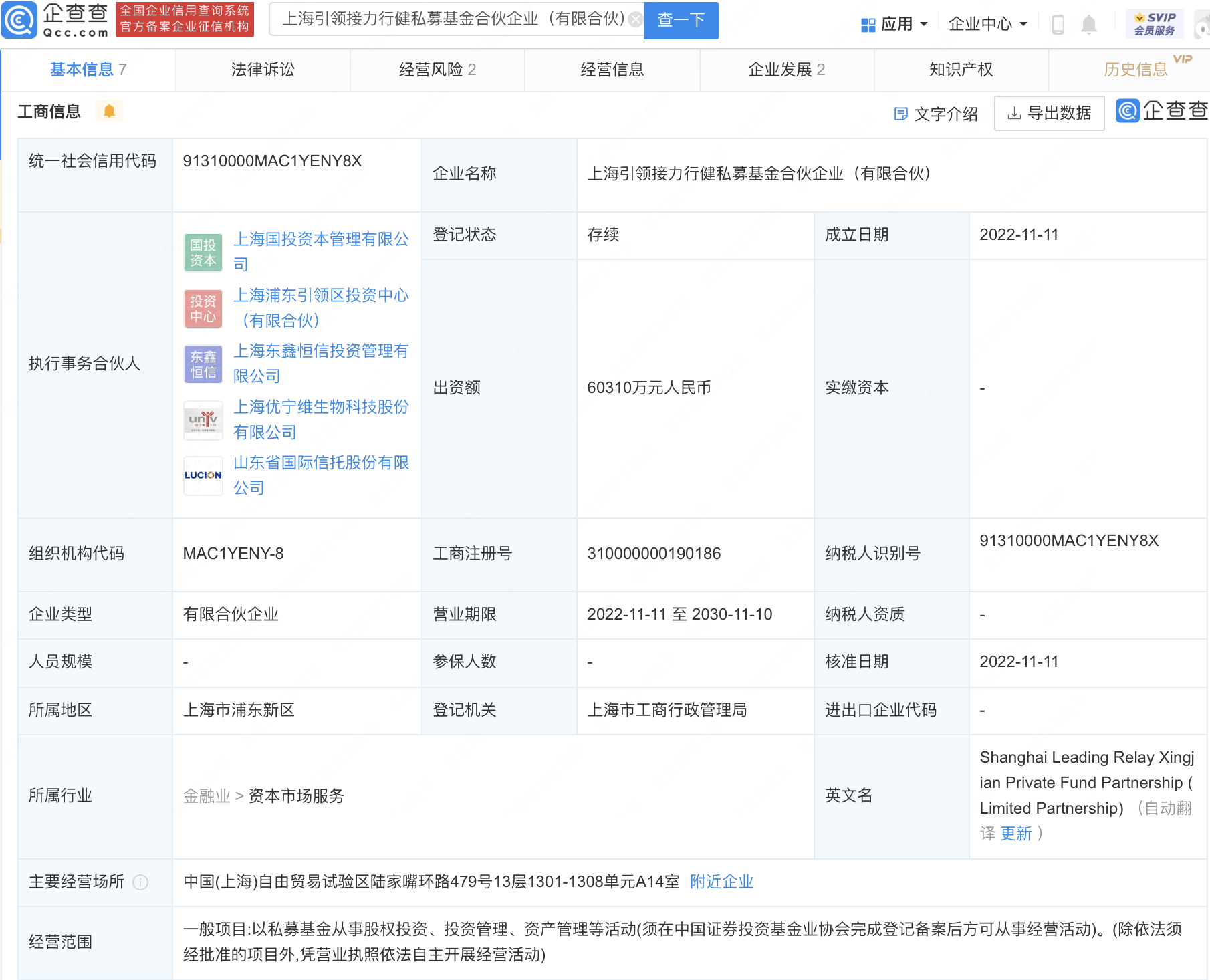Screen dimensions: 1210x980
Task: Click the 上海市浦东新区 region value
Action: [239, 710]
